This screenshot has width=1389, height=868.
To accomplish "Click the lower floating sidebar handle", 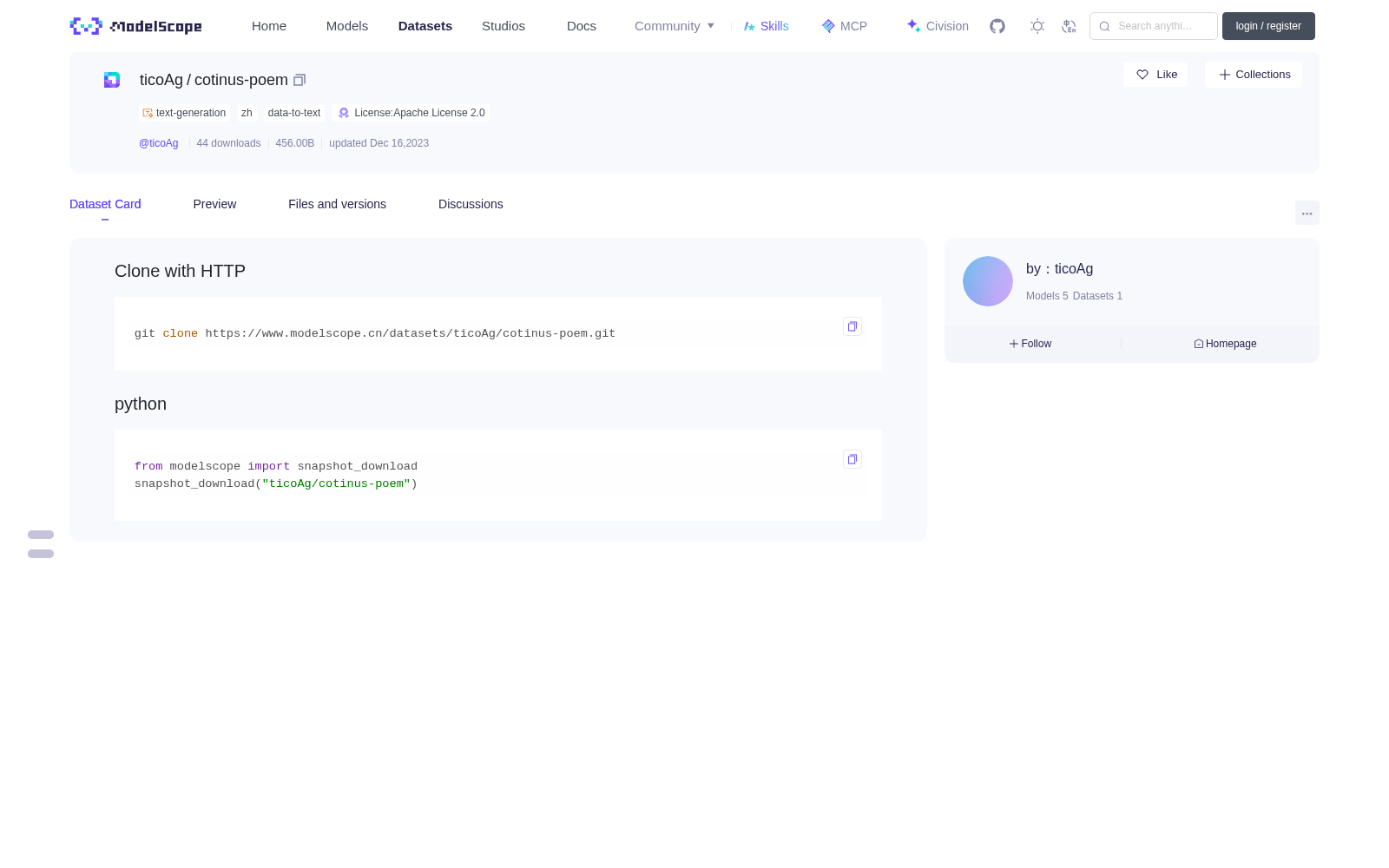I will point(41,554).
